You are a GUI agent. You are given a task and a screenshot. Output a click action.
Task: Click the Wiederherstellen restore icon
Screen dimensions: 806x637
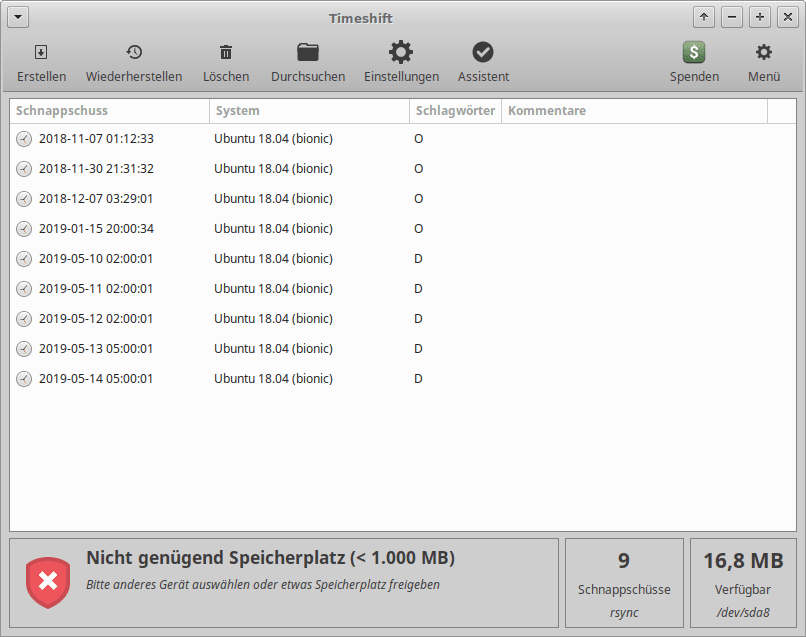134,52
